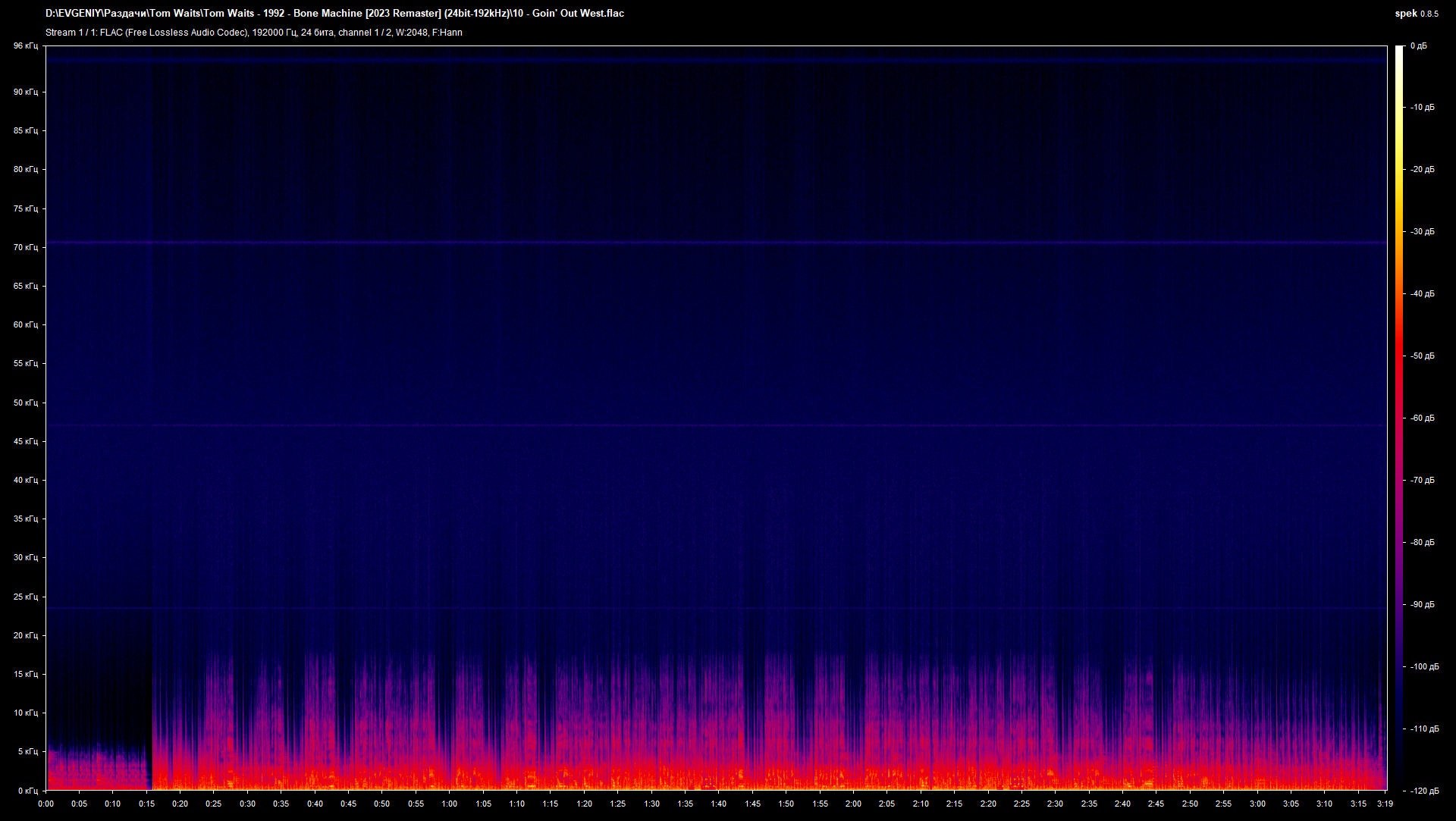The width and height of the screenshot is (1456, 821).
Task: Select the stream info line 'Stream 1 / 1: FLAC'
Action: tap(253, 33)
